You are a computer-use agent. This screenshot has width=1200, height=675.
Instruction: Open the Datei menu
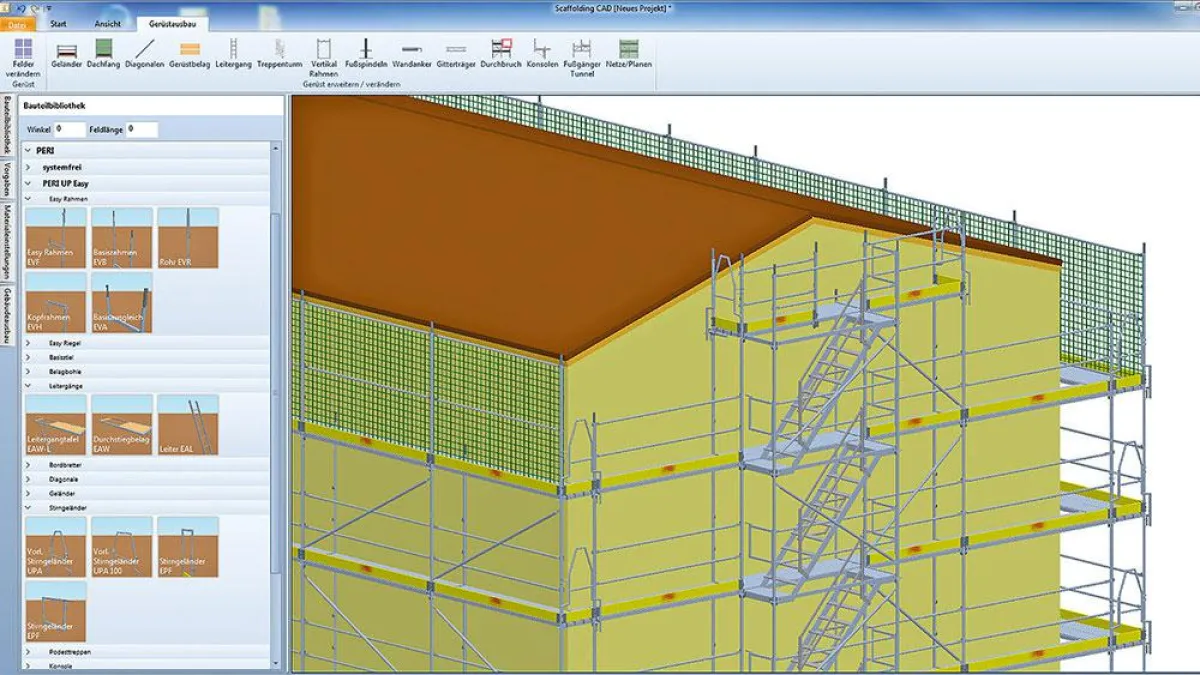pos(18,22)
